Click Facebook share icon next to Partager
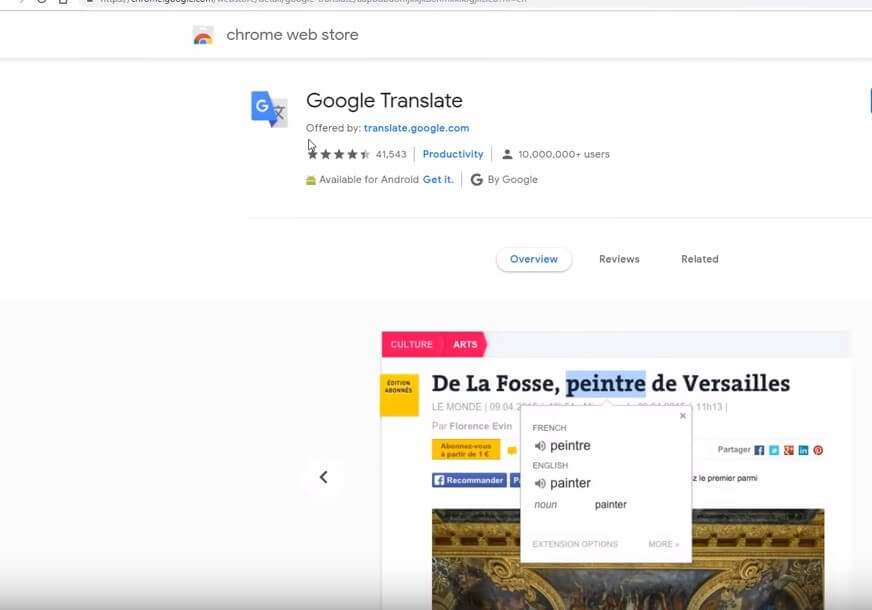The width and height of the screenshot is (872, 610). click(x=759, y=450)
